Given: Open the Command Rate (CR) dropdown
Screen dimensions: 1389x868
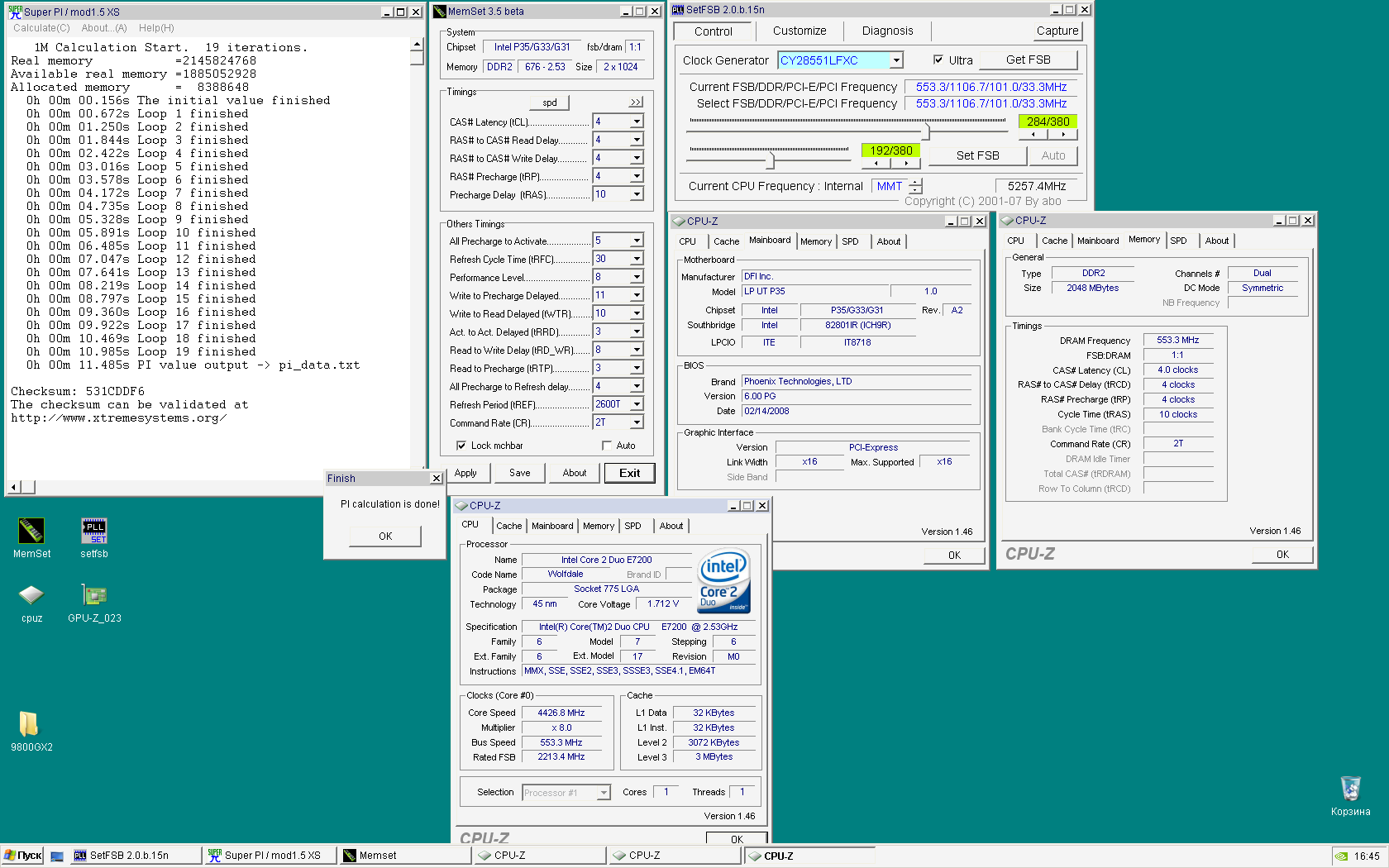Looking at the screenshot, I should point(637,422).
